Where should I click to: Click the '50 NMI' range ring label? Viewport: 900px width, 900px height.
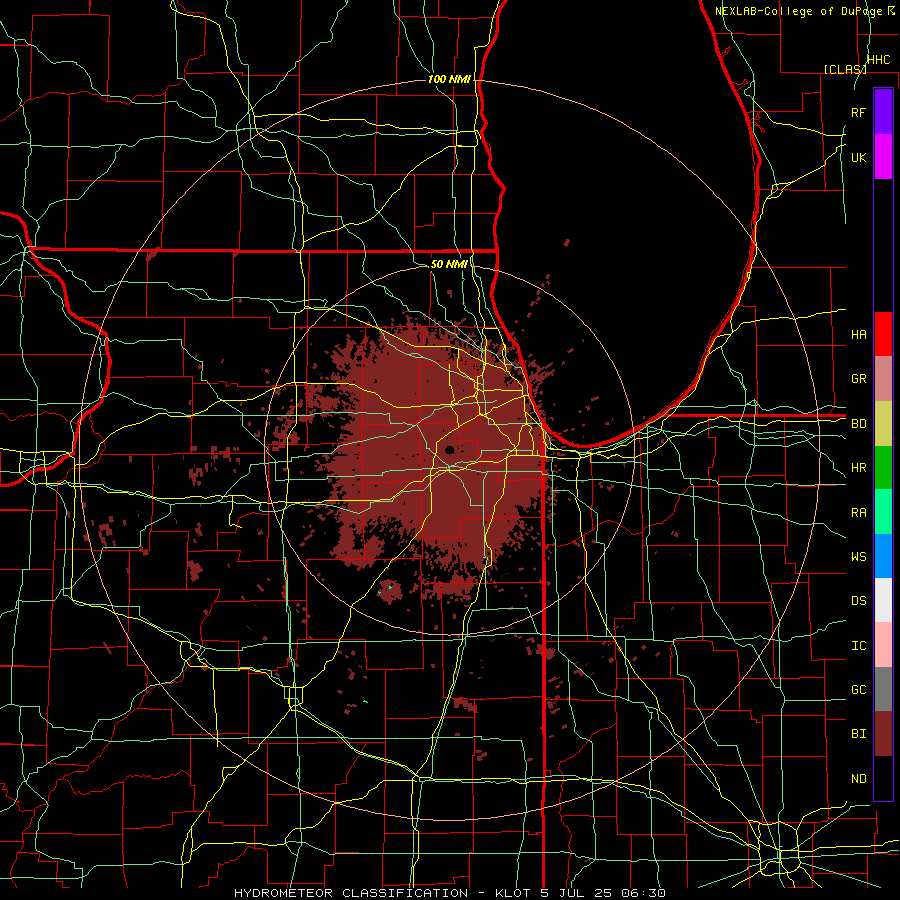pyautogui.click(x=449, y=264)
